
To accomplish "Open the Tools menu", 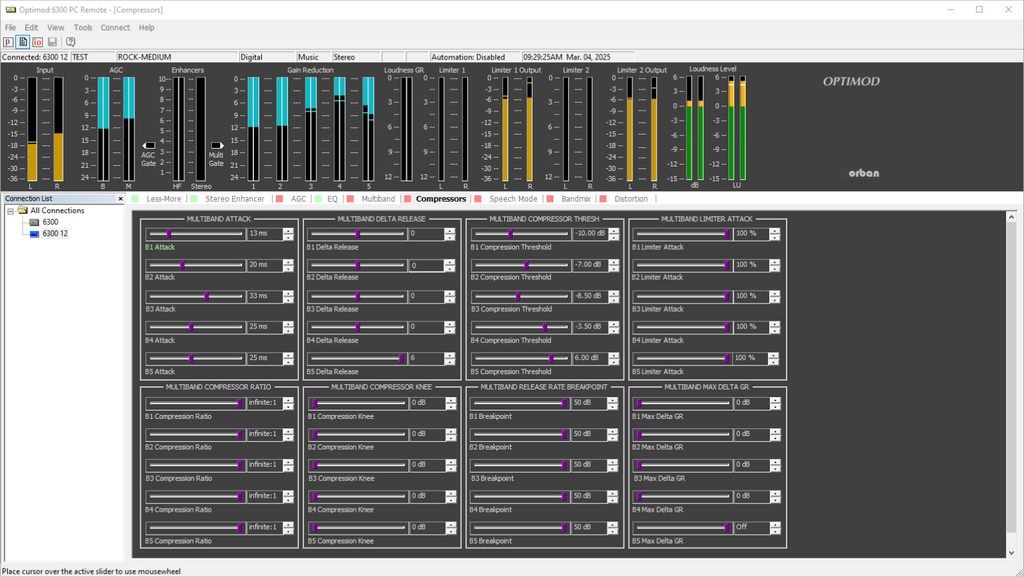I will tap(83, 28).
